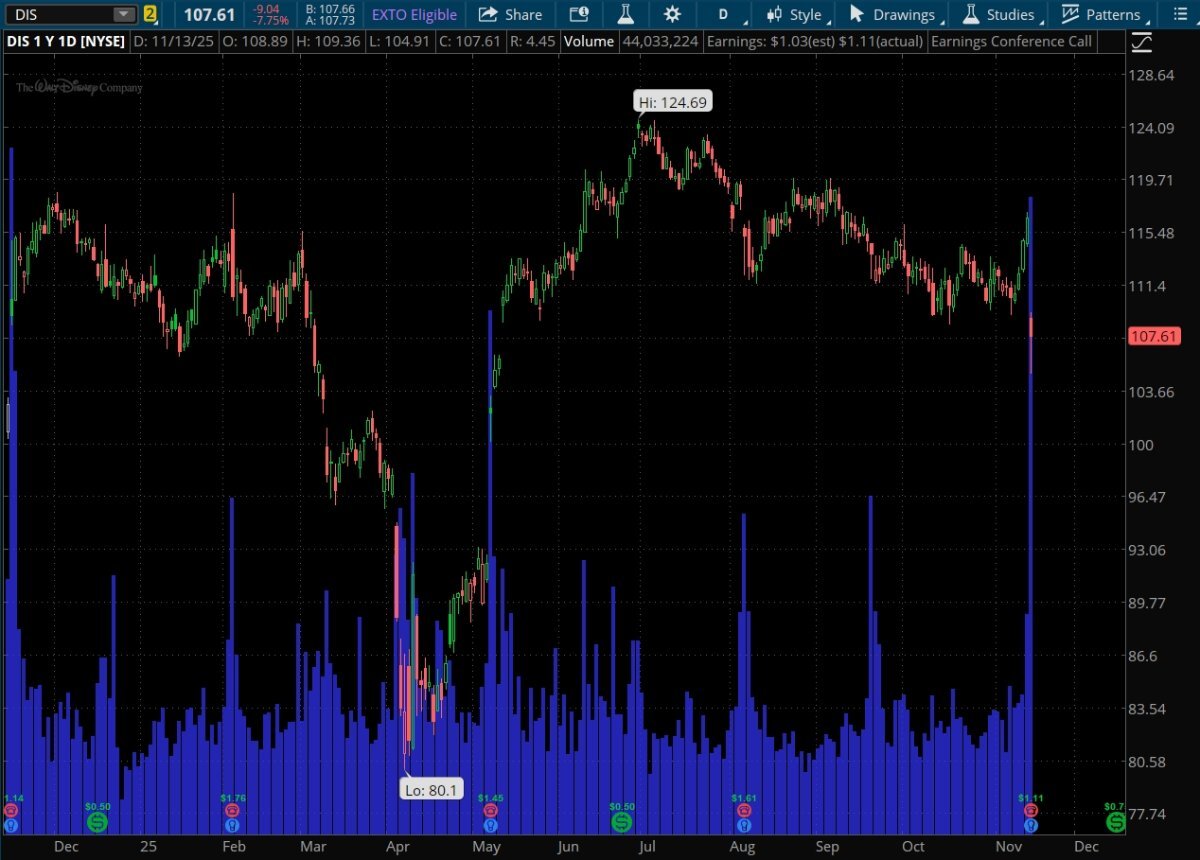Click the green dividend icon near June

point(621,821)
